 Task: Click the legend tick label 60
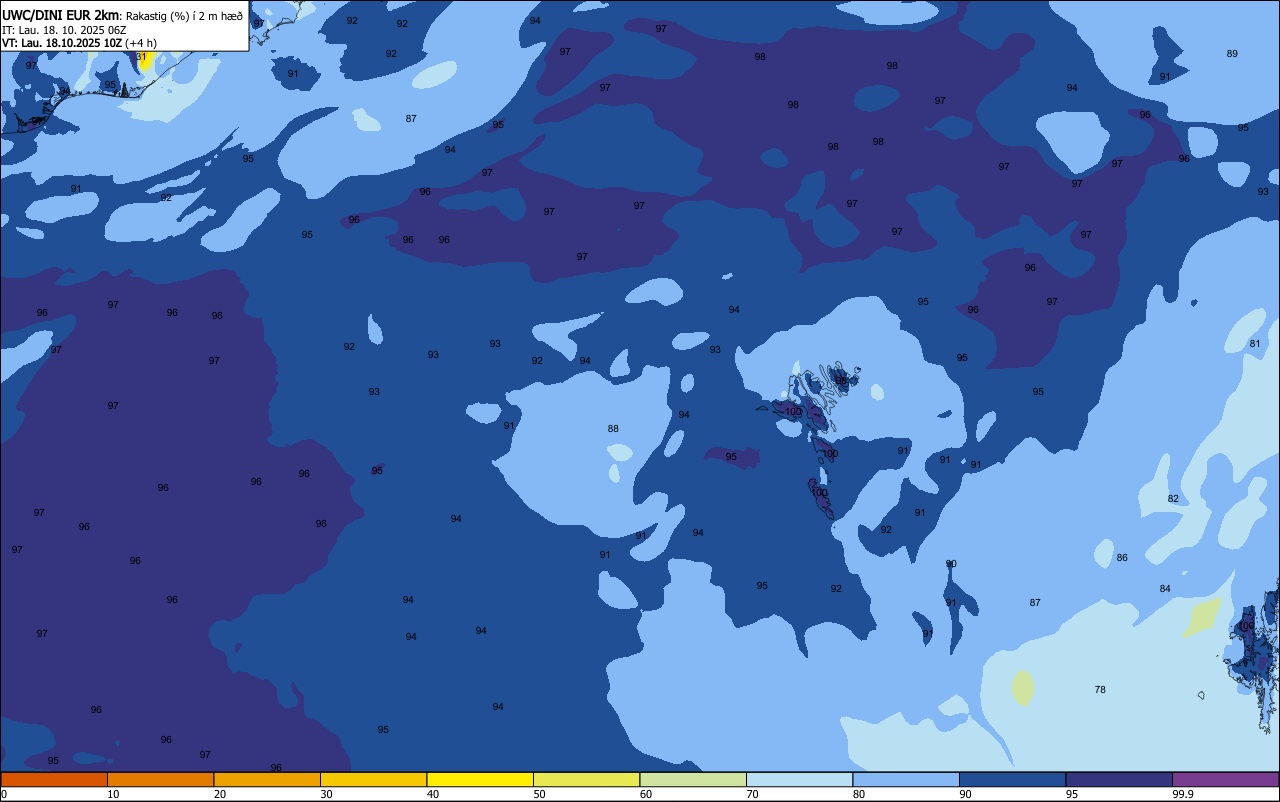(x=646, y=794)
